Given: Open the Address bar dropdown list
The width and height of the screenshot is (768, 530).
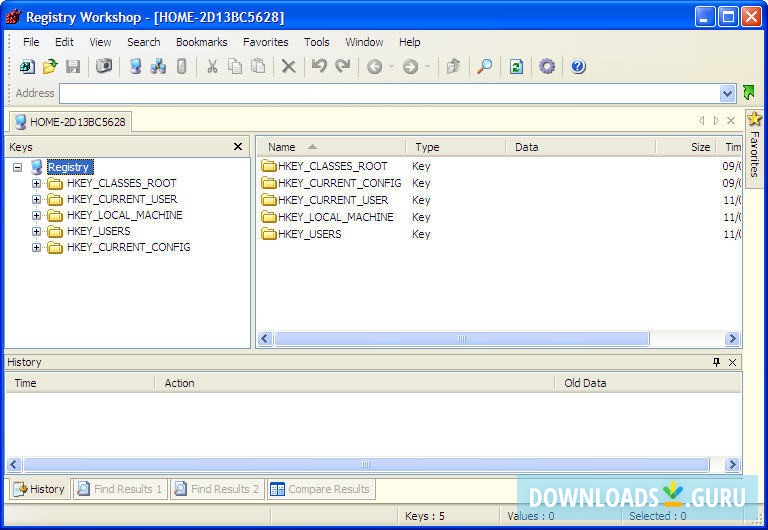Looking at the screenshot, I should click(727, 93).
